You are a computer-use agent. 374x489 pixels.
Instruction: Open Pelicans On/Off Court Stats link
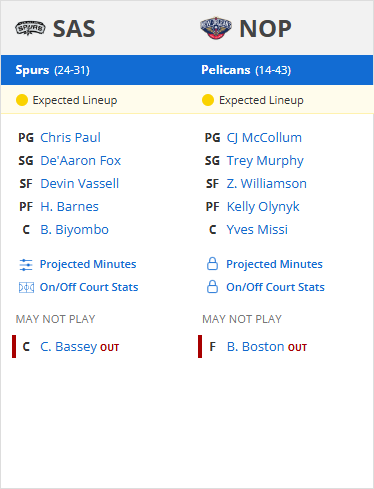tap(275, 287)
